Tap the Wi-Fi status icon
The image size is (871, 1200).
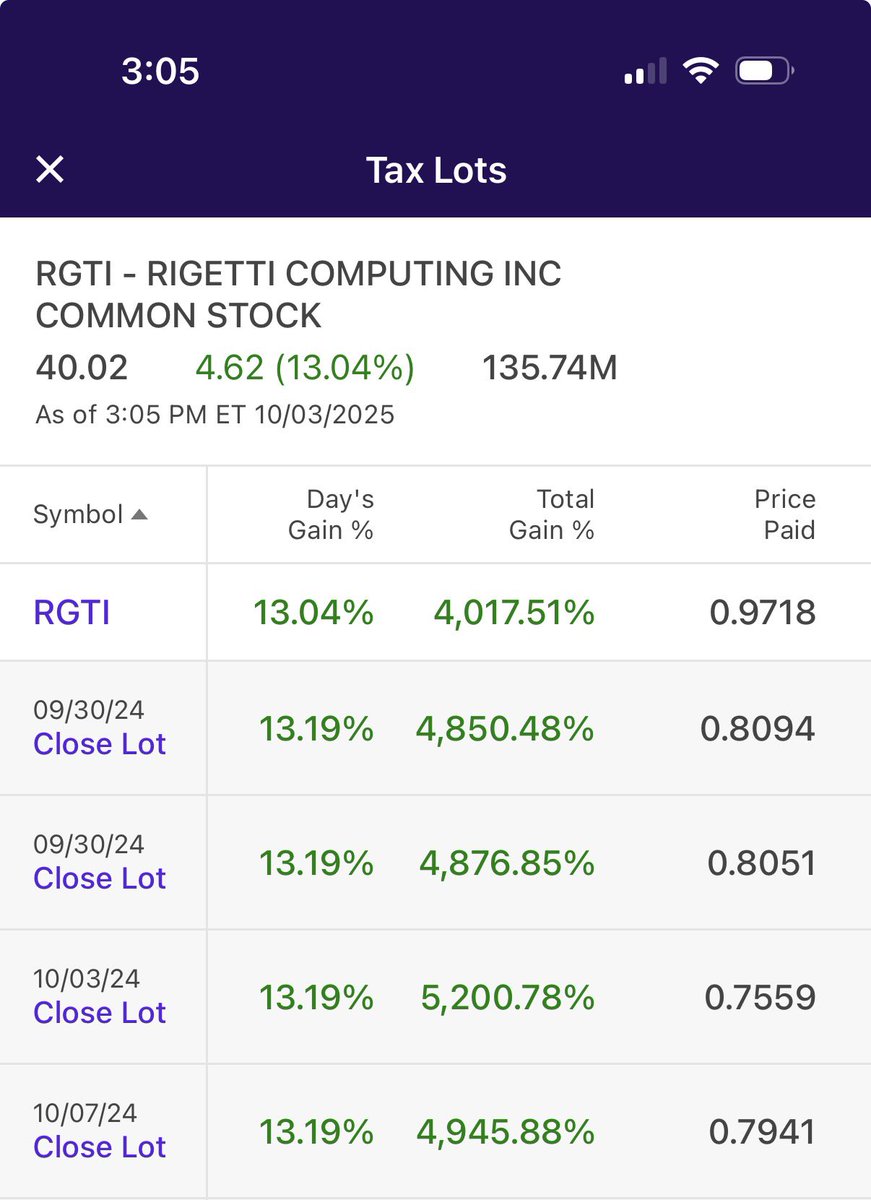click(x=701, y=70)
